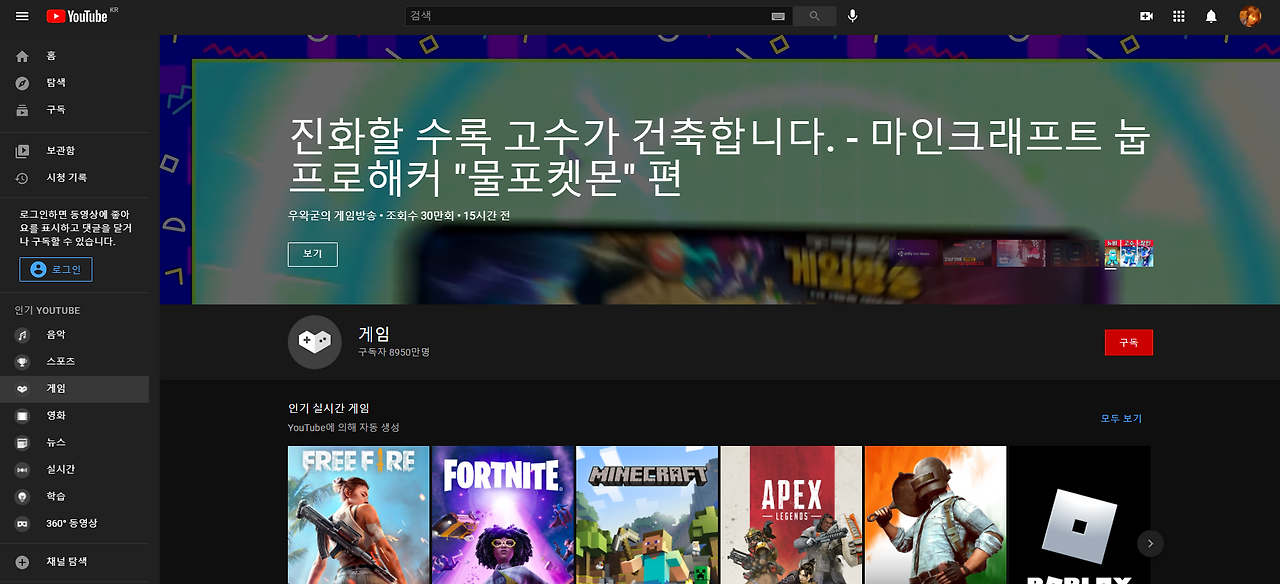The width and height of the screenshot is (1280, 584).
Task: Advance game carousel with right chevron
Action: pyautogui.click(x=1150, y=543)
